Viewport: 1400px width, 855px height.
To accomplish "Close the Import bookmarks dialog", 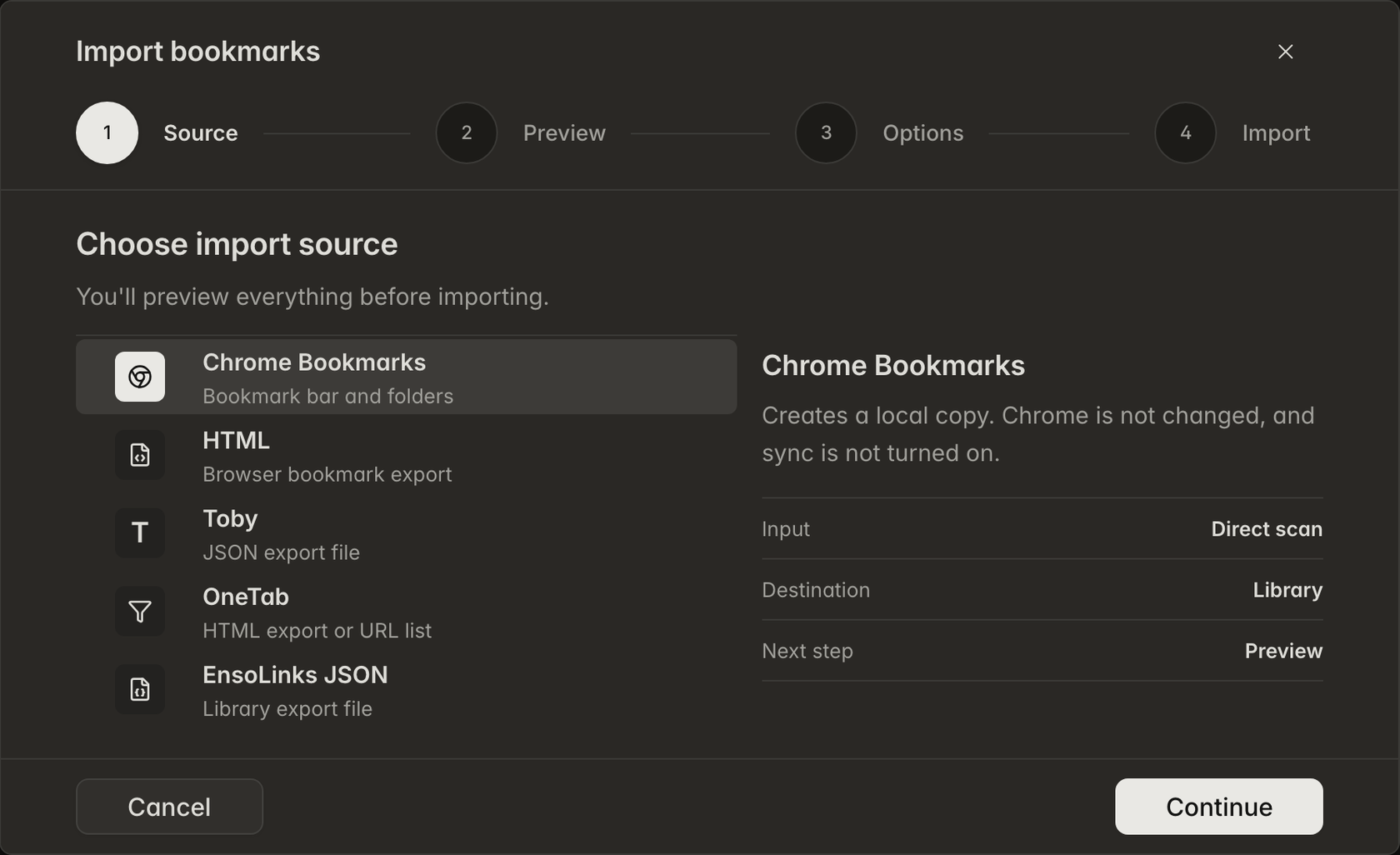I will pos(1286,52).
